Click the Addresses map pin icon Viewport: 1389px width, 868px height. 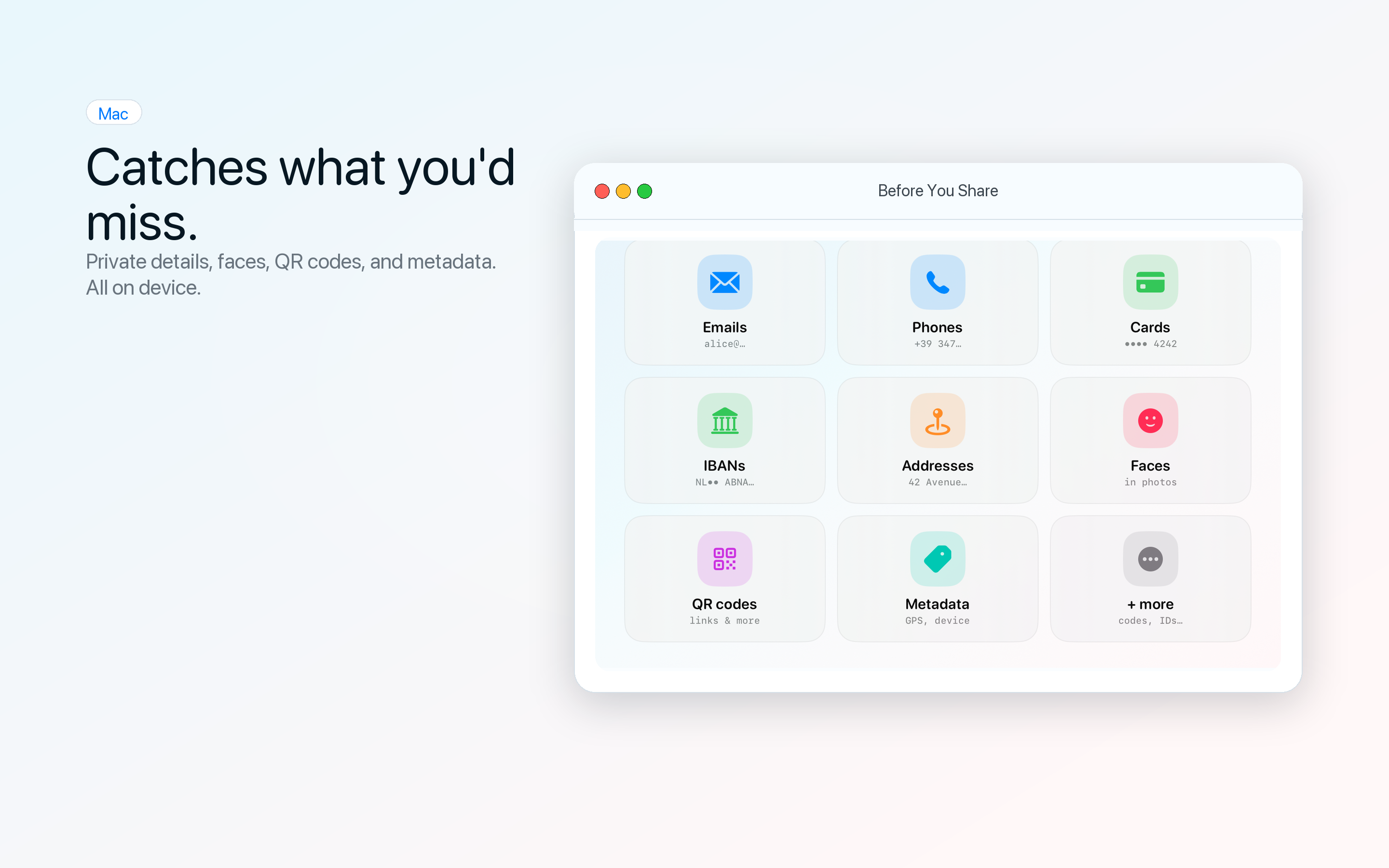937,420
